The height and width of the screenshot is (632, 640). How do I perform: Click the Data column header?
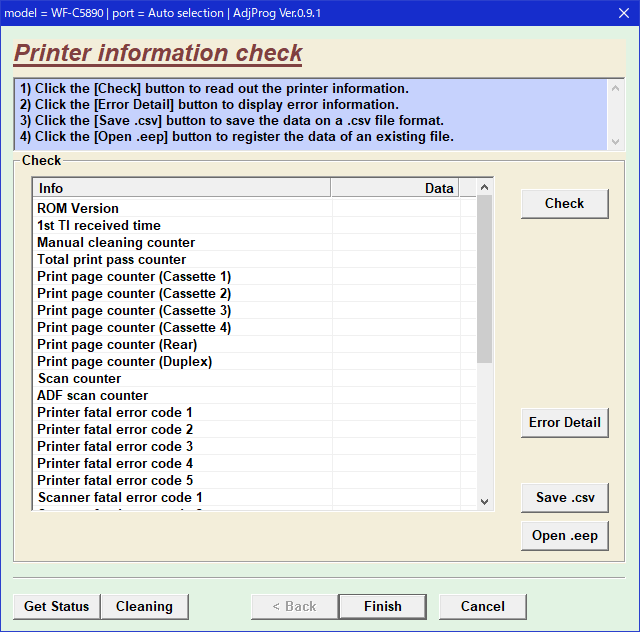[x=395, y=188]
